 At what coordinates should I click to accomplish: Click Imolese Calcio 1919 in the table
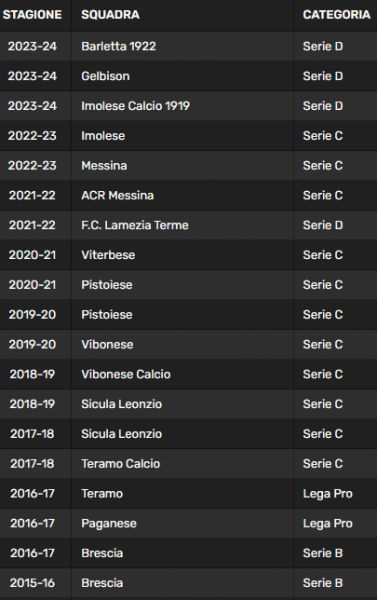(x=135, y=106)
